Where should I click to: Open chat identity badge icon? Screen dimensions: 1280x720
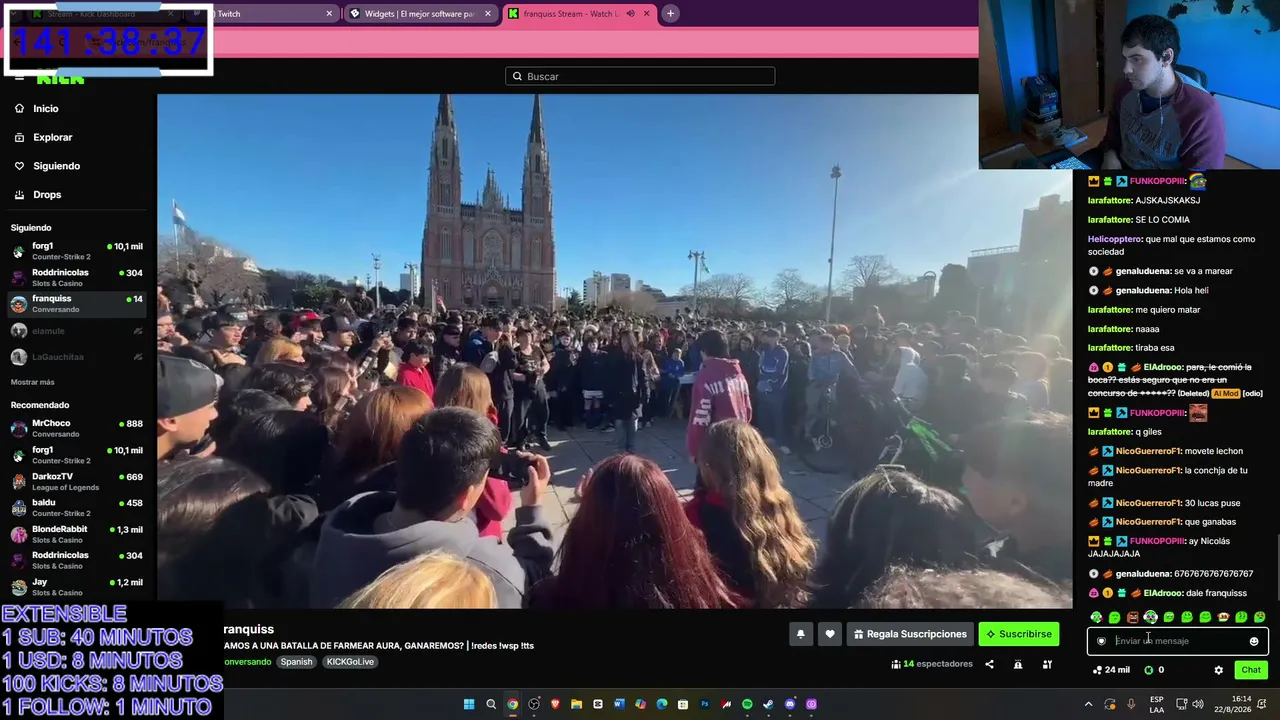click(1101, 641)
